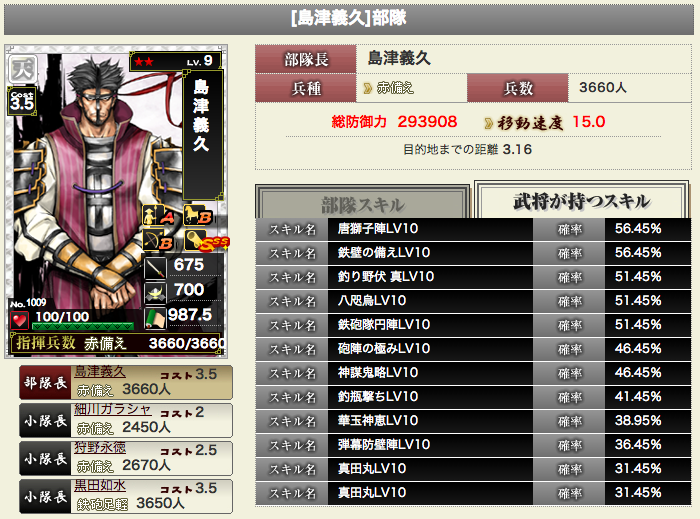700x519 pixels.
Task: Click the spear aptitude A icon
Action: click(x=158, y=215)
